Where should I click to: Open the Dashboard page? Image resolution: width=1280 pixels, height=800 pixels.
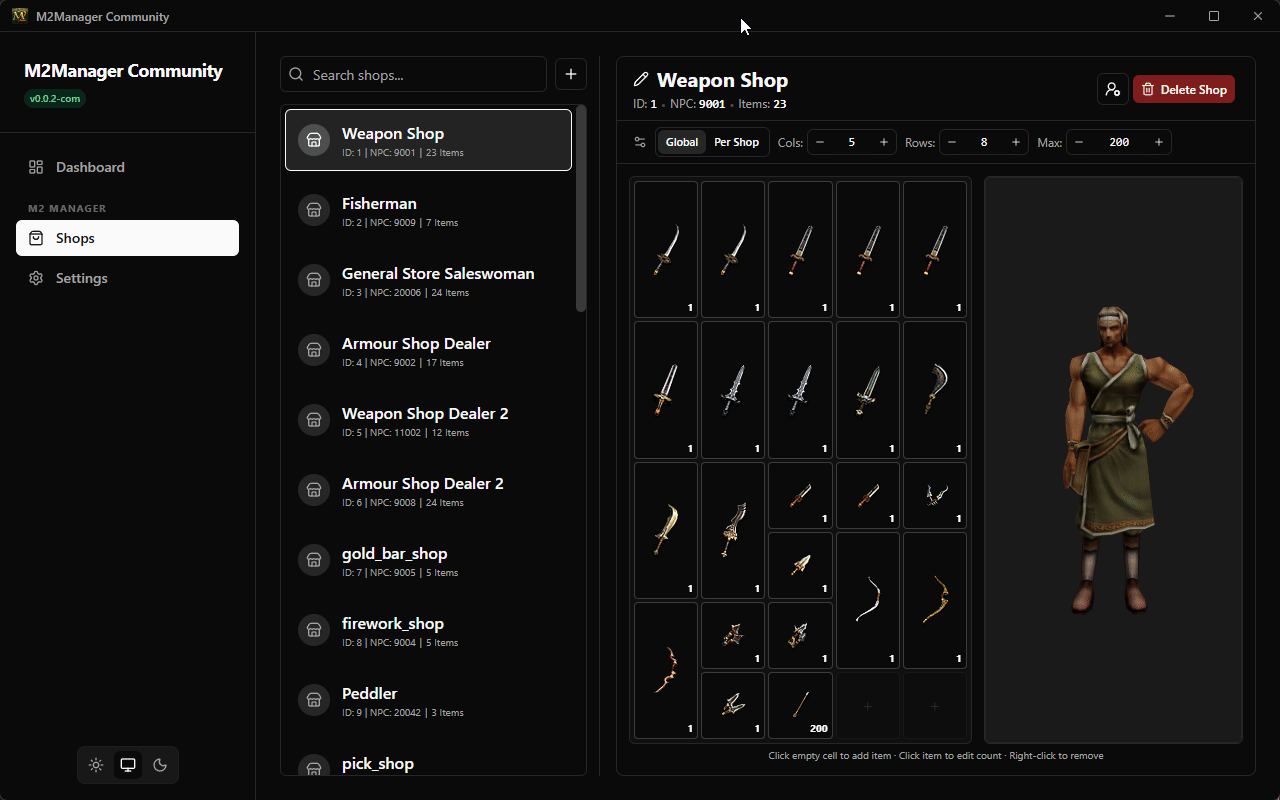pos(90,167)
